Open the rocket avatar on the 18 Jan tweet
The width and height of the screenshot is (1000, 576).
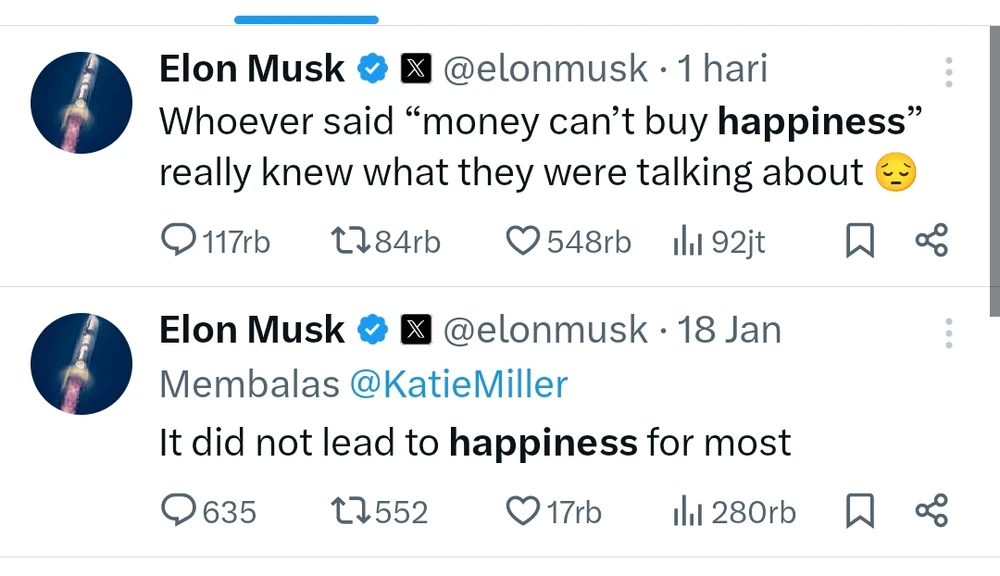point(81,363)
